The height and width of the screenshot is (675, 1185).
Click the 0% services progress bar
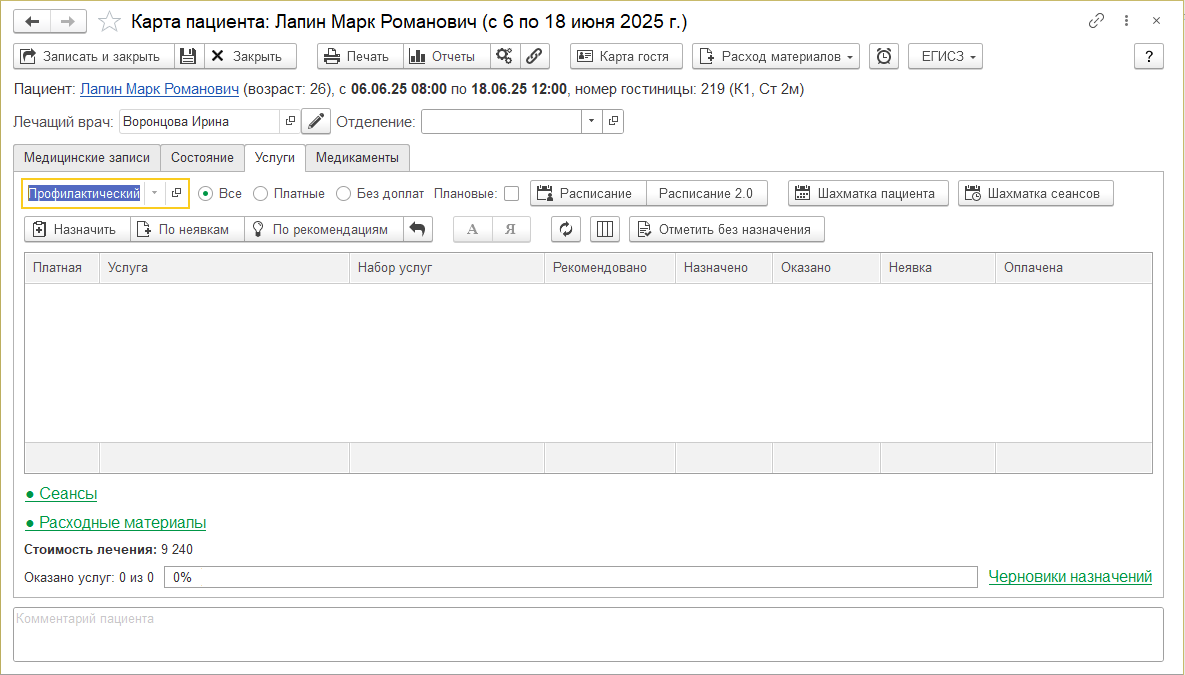[571, 577]
